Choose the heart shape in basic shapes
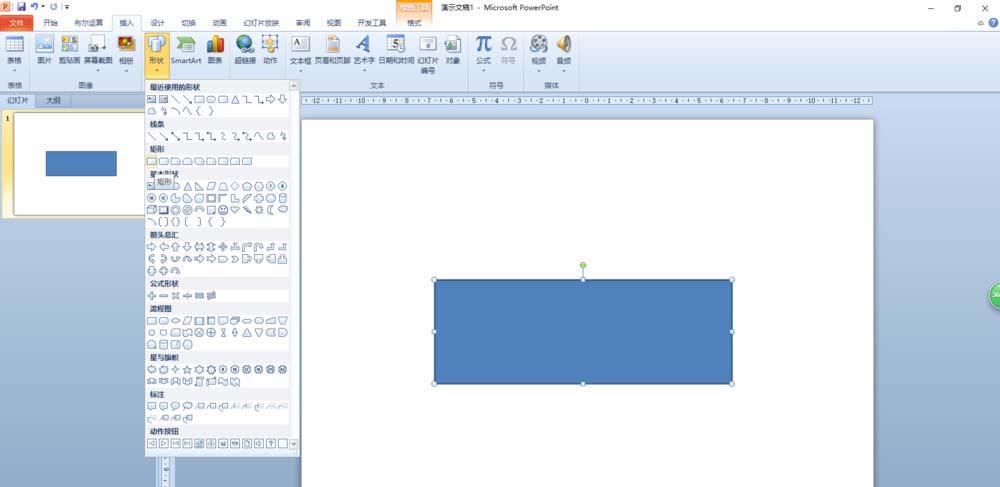The height and width of the screenshot is (487, 1000). (235, 210)
